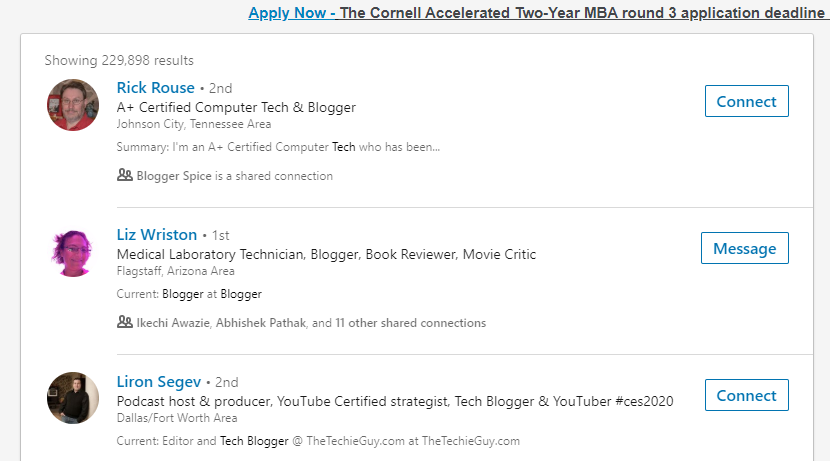Open the Liz Wriston name link

point(157,234)
